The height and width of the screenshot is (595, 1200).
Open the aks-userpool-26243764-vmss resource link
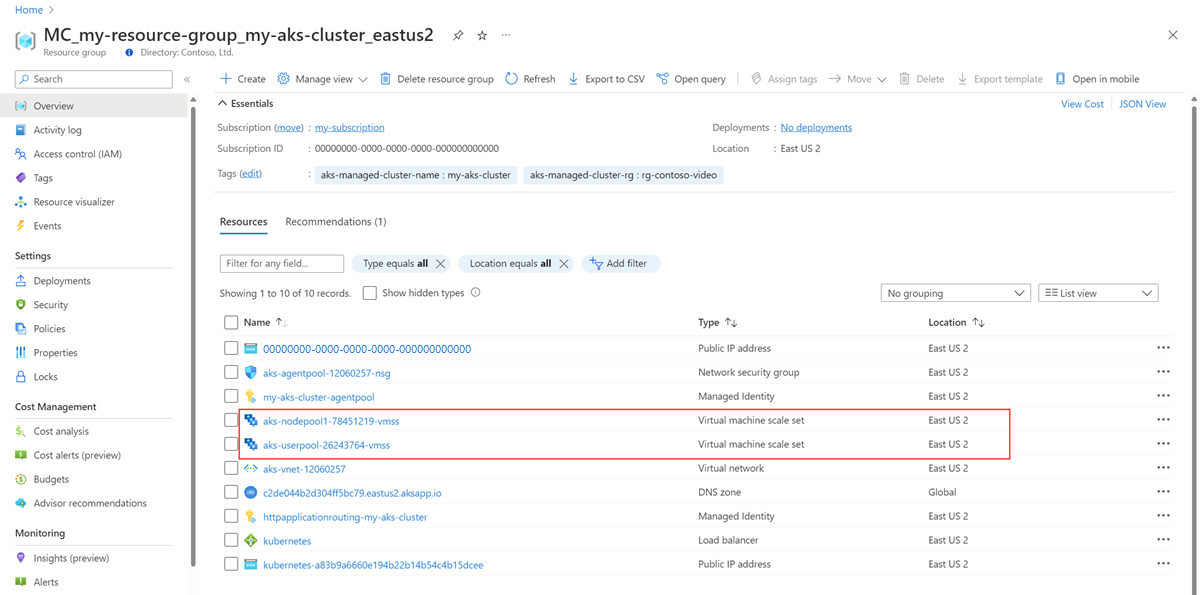pos(326,445)
